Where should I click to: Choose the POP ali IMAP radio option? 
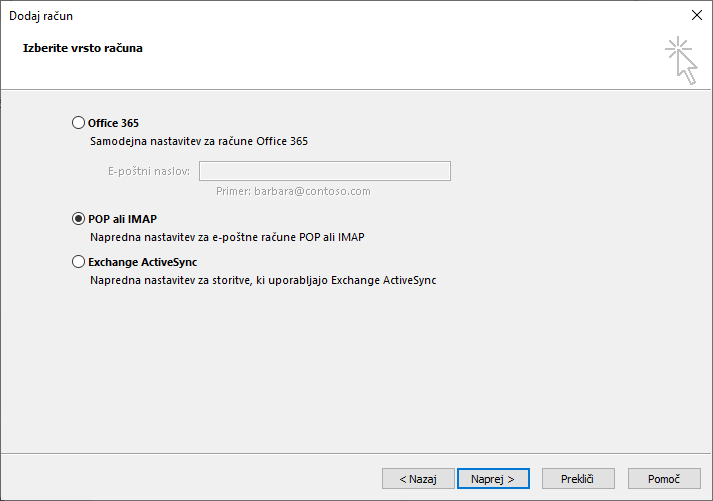(78, 219)
